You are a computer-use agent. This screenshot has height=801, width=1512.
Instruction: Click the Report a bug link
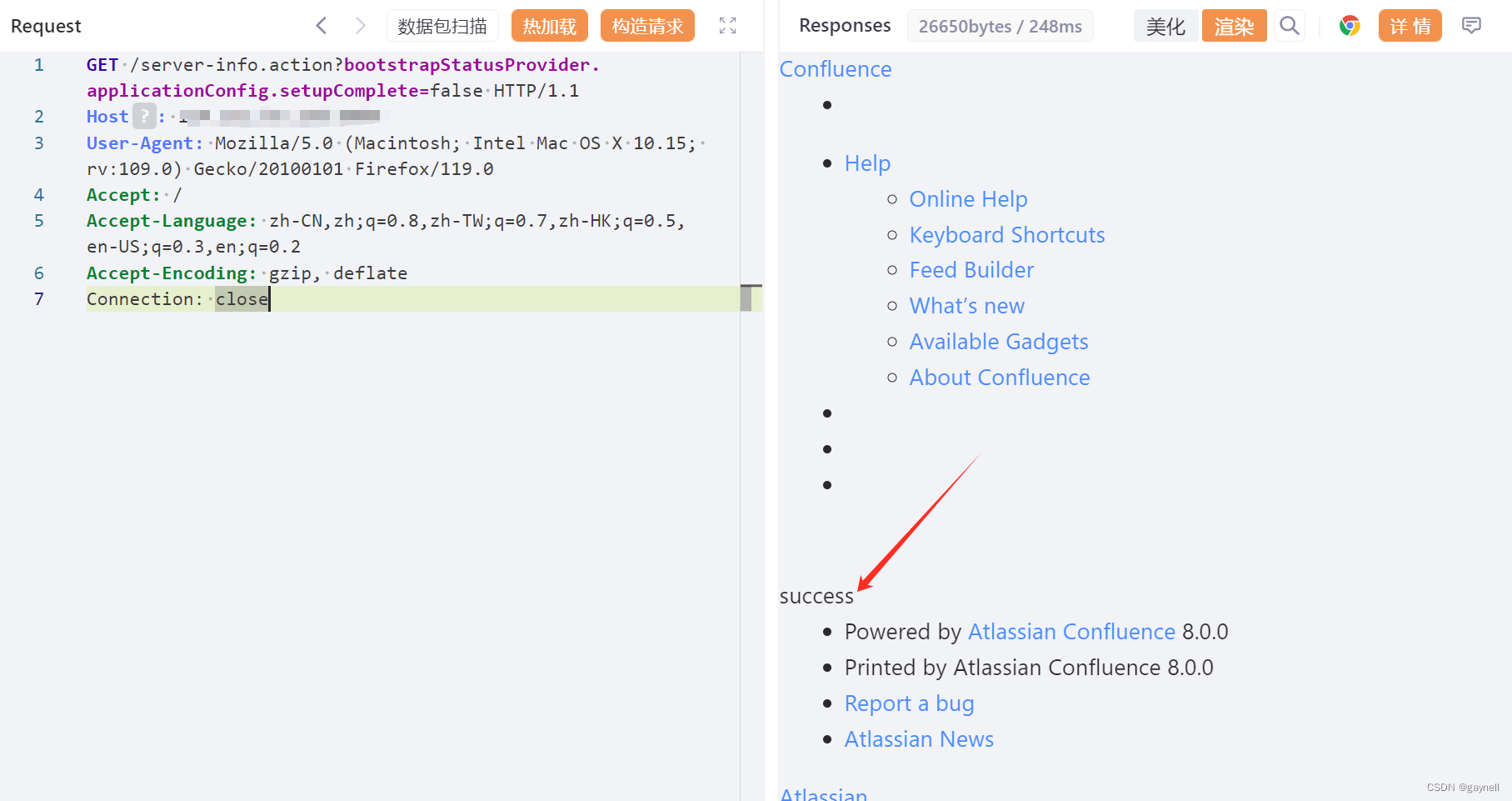(909, 703)
